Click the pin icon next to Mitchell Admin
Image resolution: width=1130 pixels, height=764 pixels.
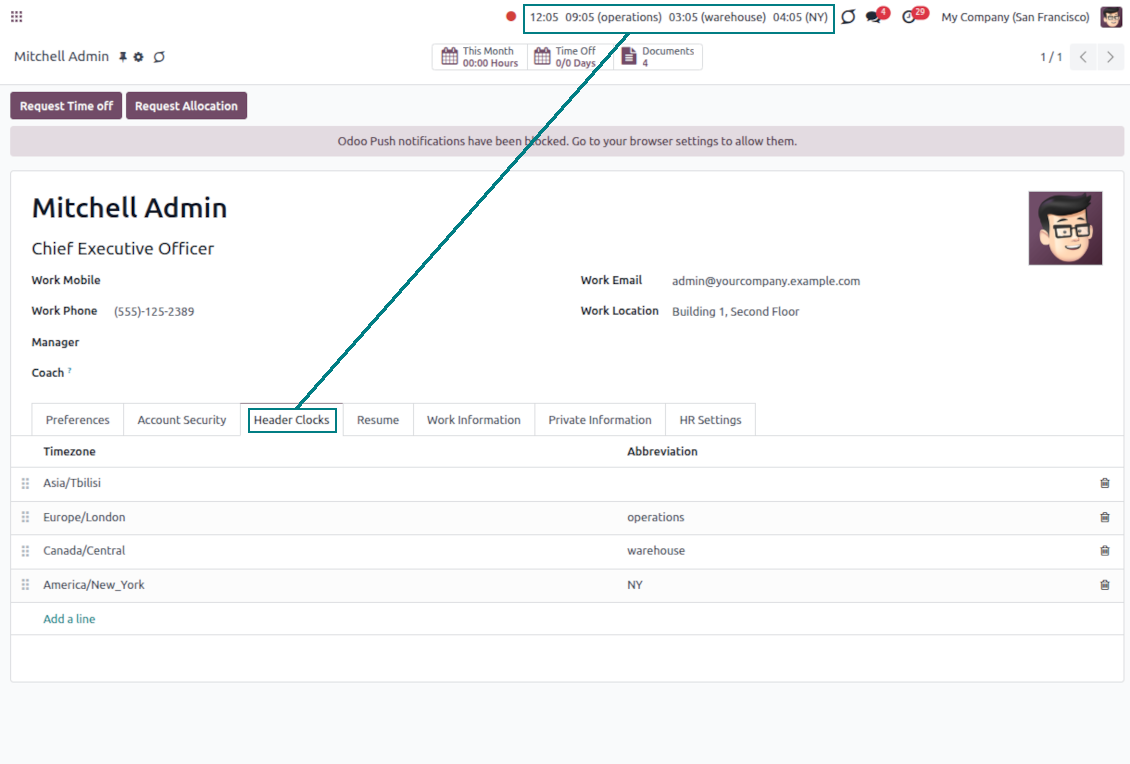click(x=123, y=57)
